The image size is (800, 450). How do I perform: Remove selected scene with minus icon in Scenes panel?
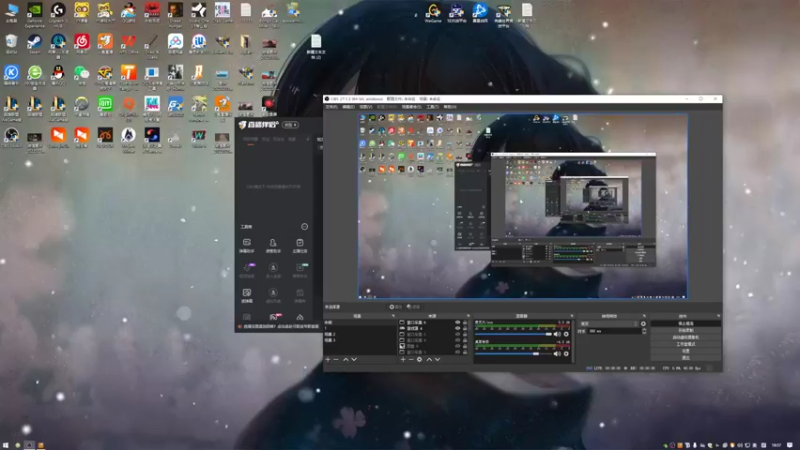point(336,360)
